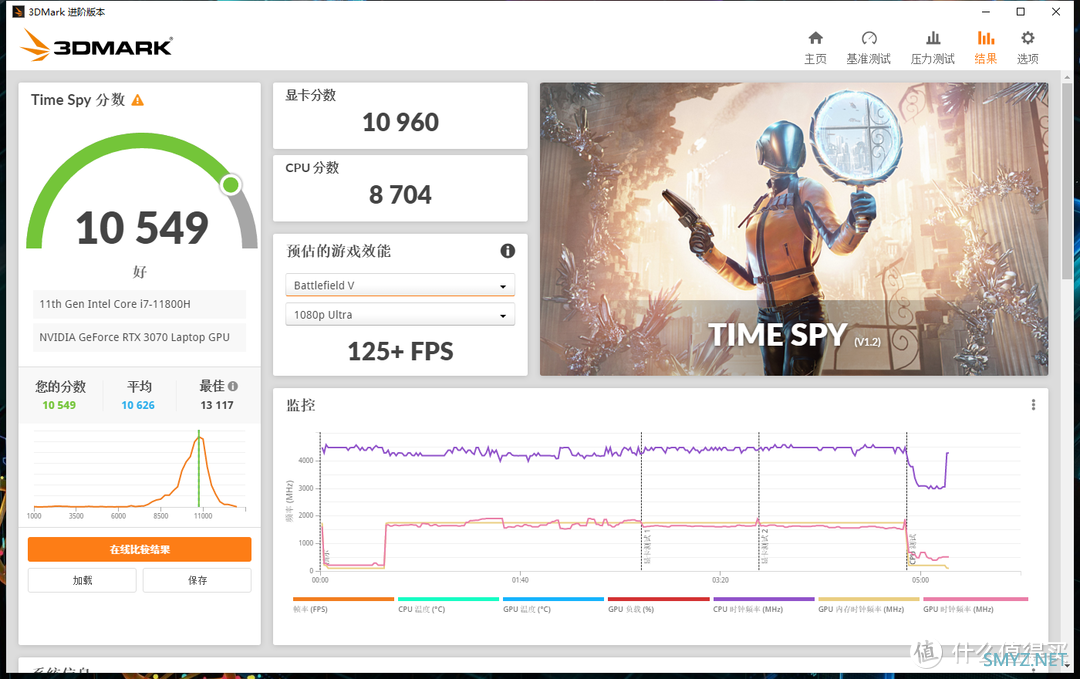Open the 1080p Ultra resolution dropdown
The height and width of the screenshot is (679, 1080).
tap(400, 315)
